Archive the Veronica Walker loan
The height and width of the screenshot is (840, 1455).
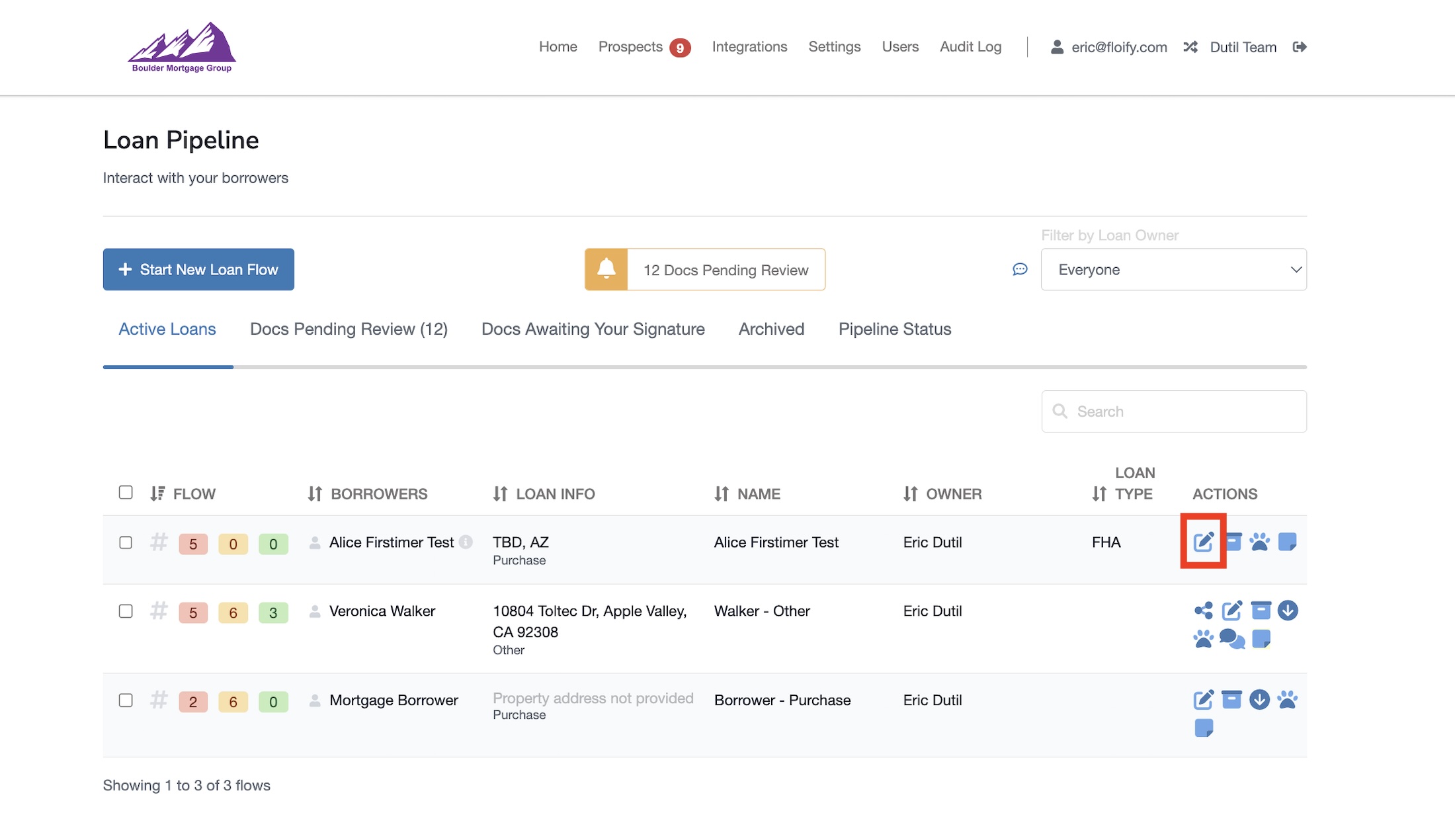(1261, 610)
